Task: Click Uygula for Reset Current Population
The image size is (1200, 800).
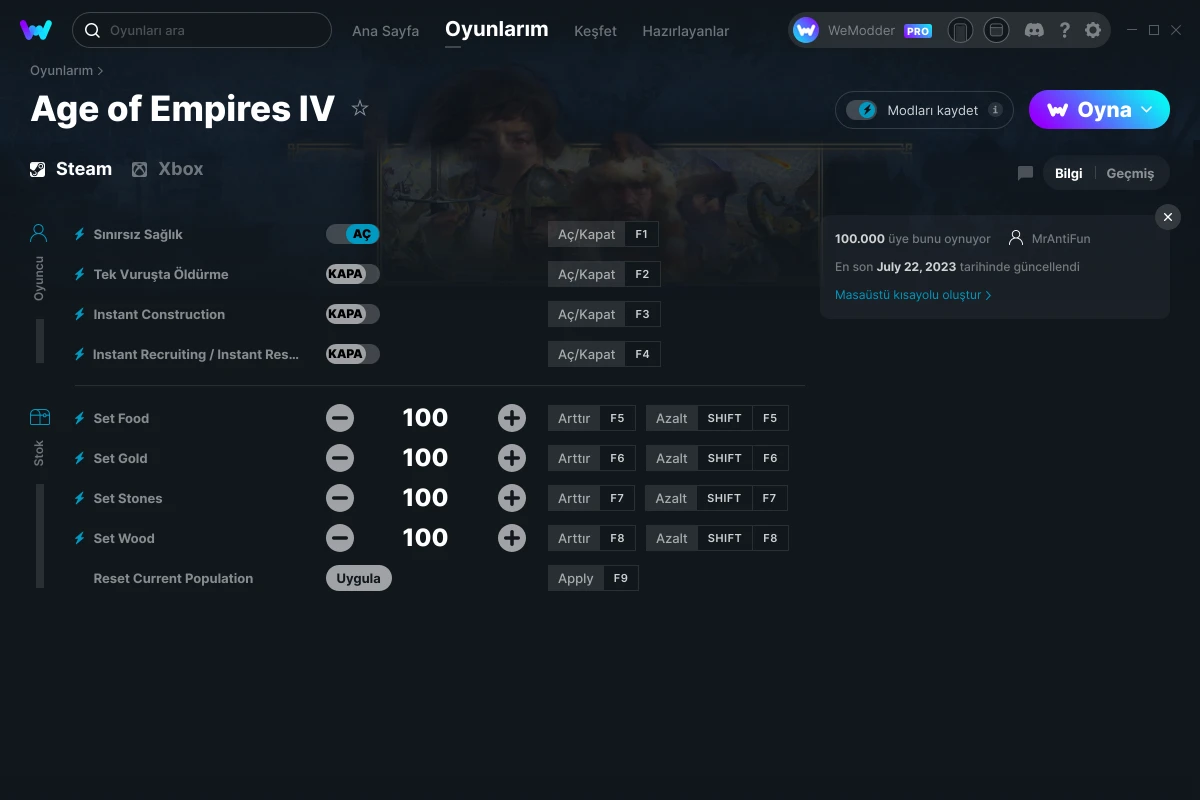Action: click(359, 578)
